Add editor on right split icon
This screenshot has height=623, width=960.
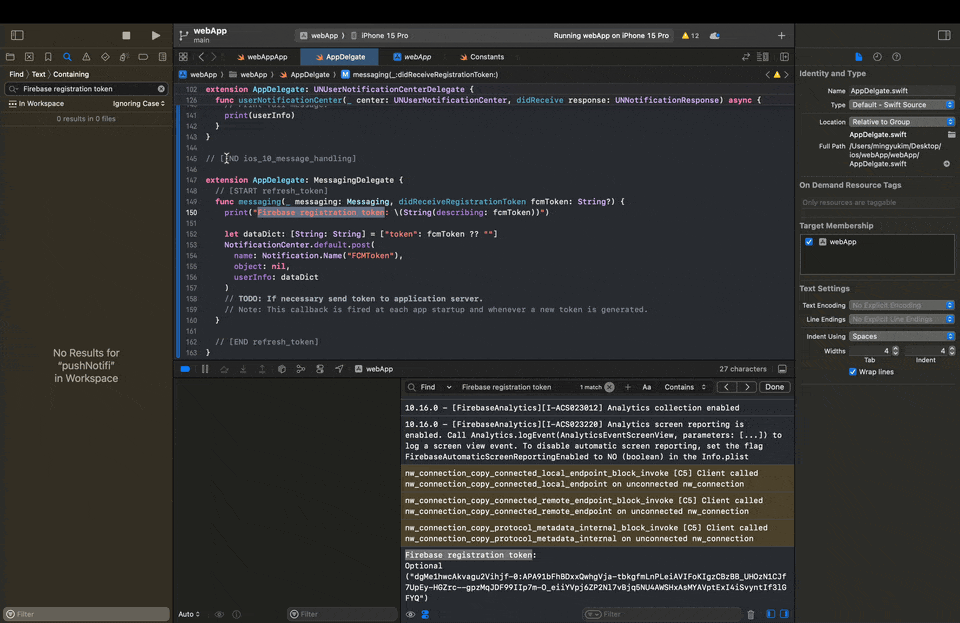click(x=784, y=57)
